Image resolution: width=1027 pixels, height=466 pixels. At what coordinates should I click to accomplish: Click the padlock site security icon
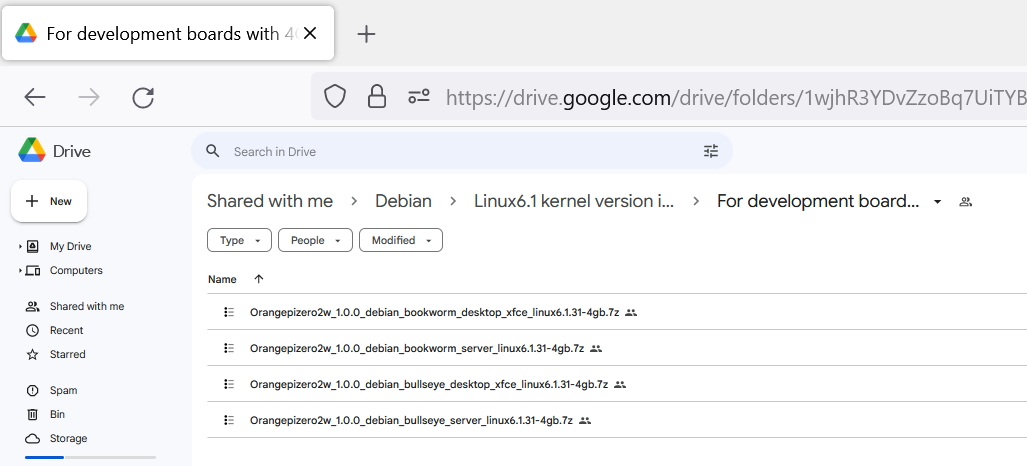377,96
